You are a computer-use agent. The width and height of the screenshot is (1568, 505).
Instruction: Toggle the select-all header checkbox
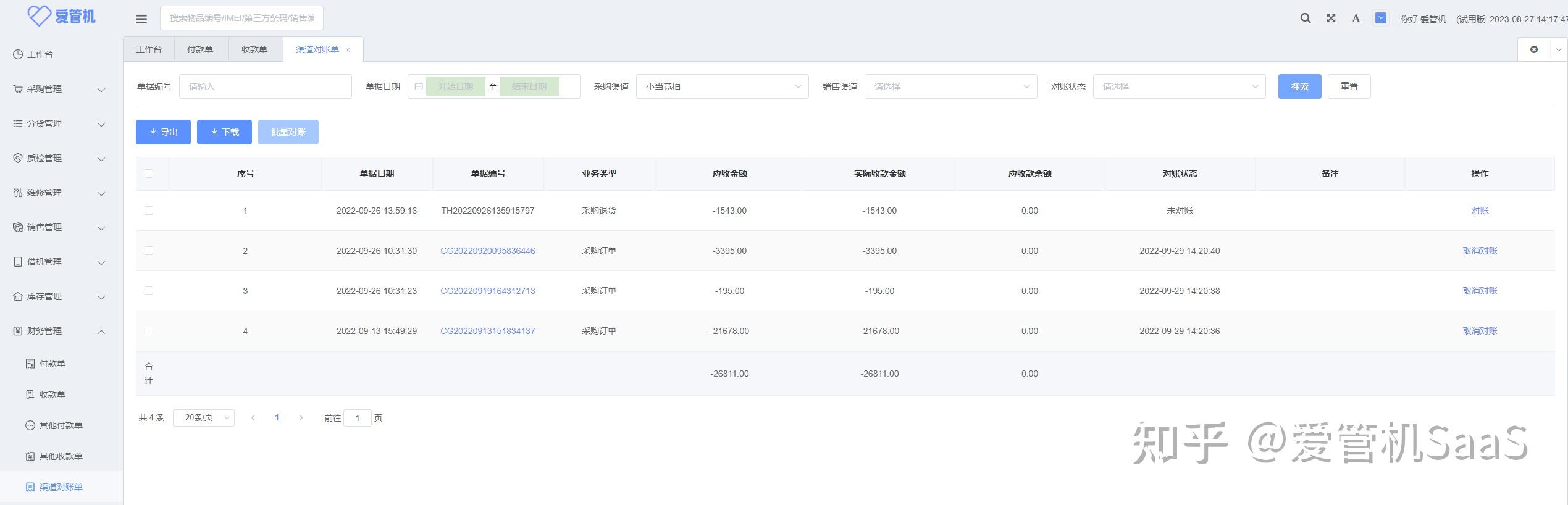click(149, 173)
